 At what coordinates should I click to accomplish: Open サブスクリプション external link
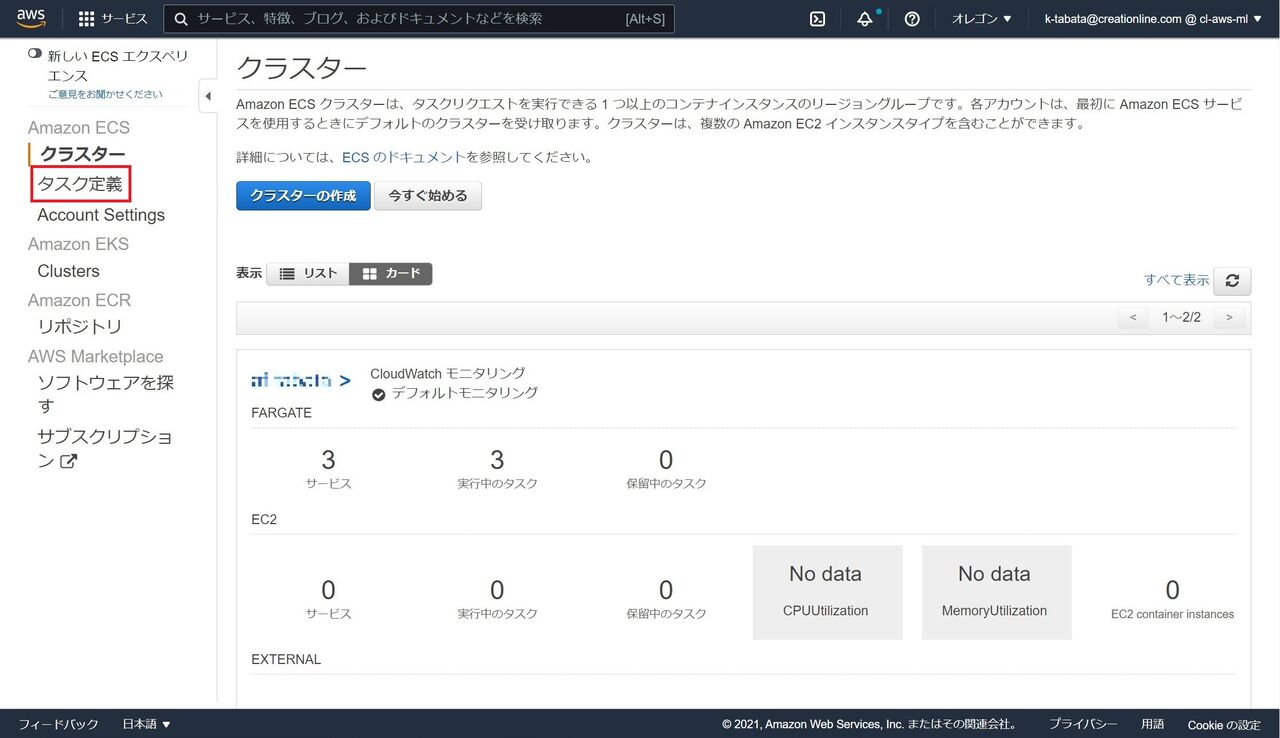point(105,449)
